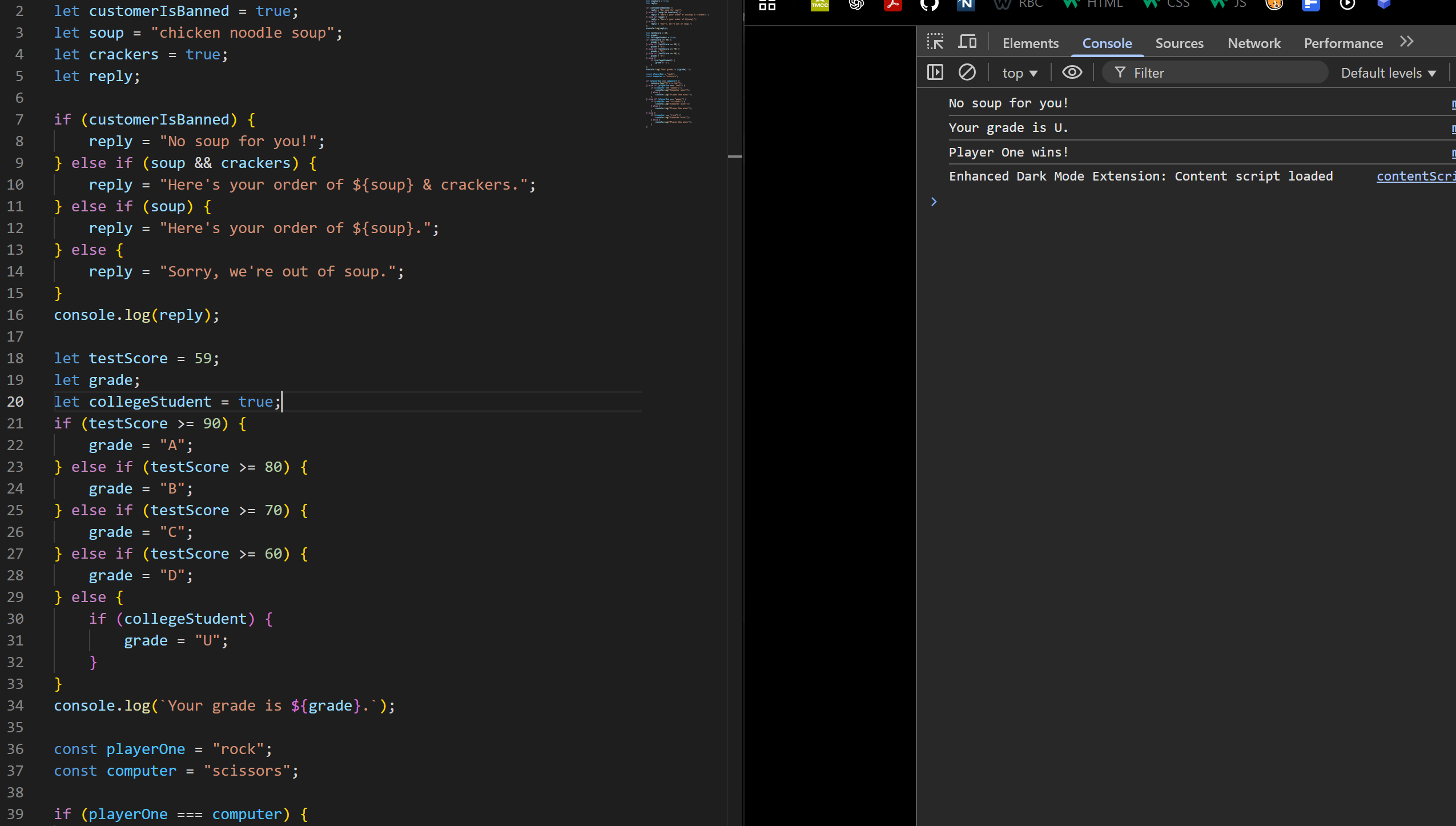Activate the inspect element picker icon
The width and height of the screenshot is (1456, 826).
click(x=935, y=42)
